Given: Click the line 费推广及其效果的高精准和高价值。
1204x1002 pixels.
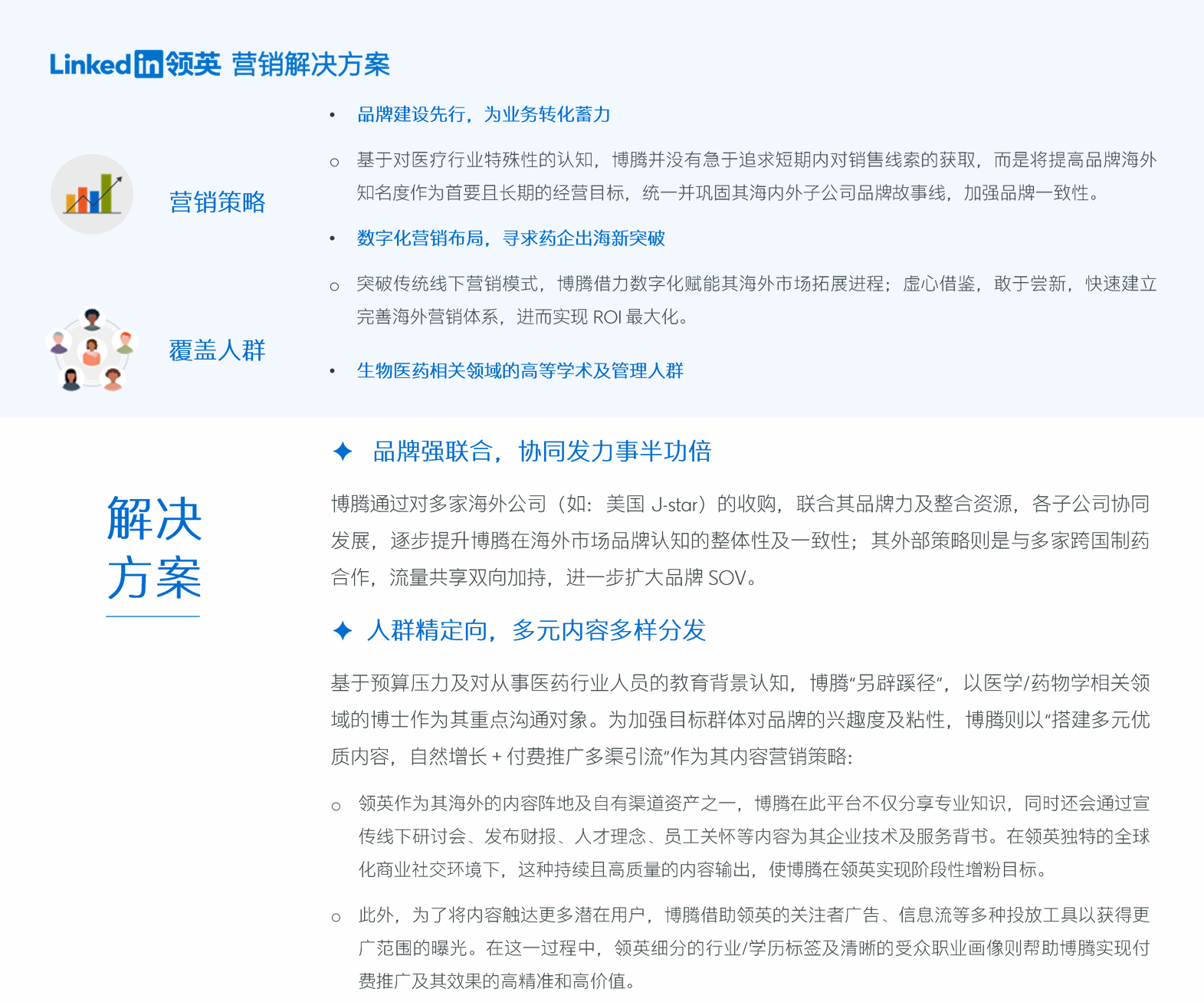Looking at the screenshot, I should [x=497, y=981].
